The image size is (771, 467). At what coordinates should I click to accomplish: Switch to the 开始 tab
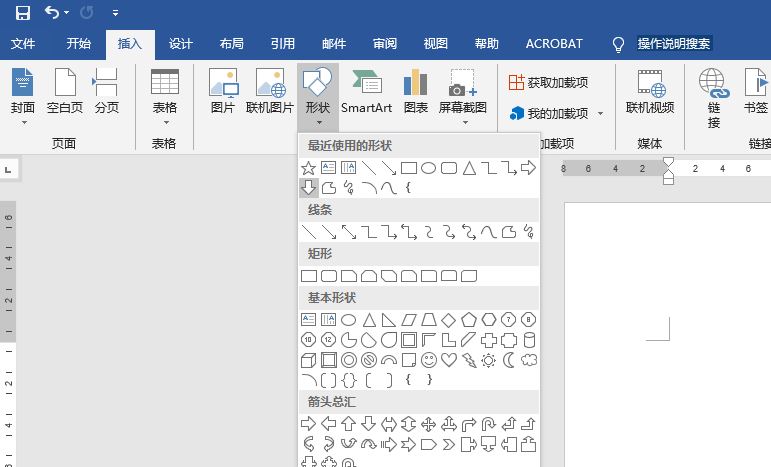[79, 44]
